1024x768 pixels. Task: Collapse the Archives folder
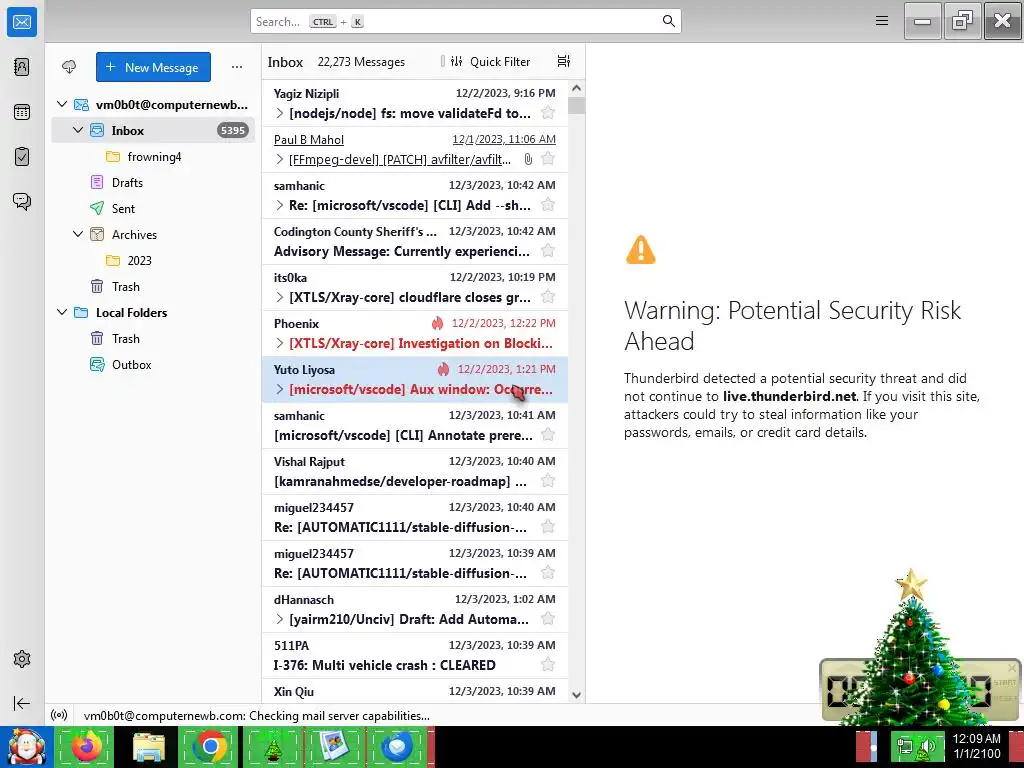point(78,234)
